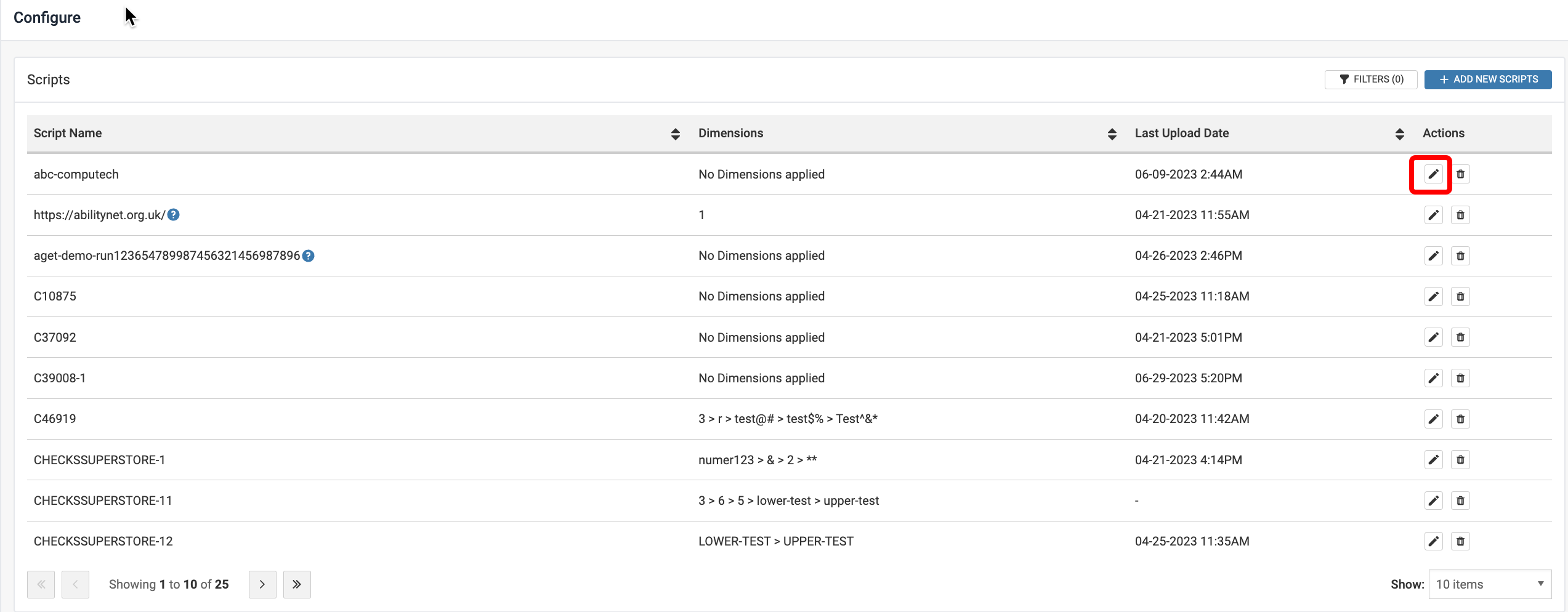
Task: Delete the C46919 script
Action: 1460,419
